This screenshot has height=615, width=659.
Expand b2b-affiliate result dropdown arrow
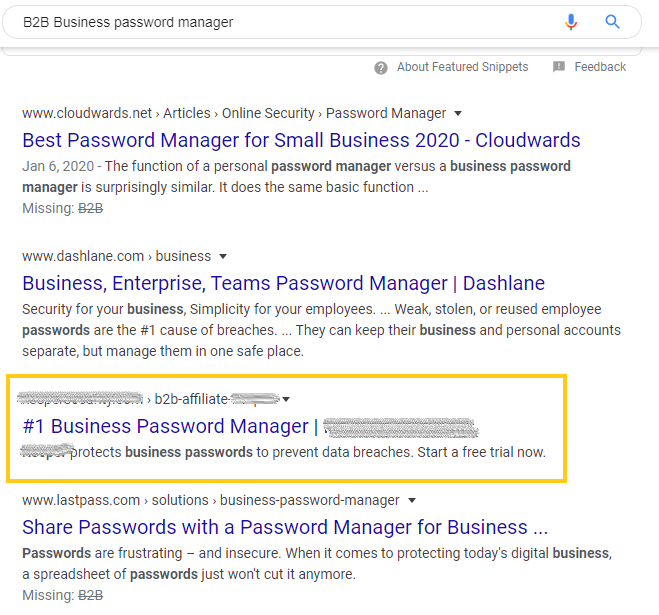(286, 399)
